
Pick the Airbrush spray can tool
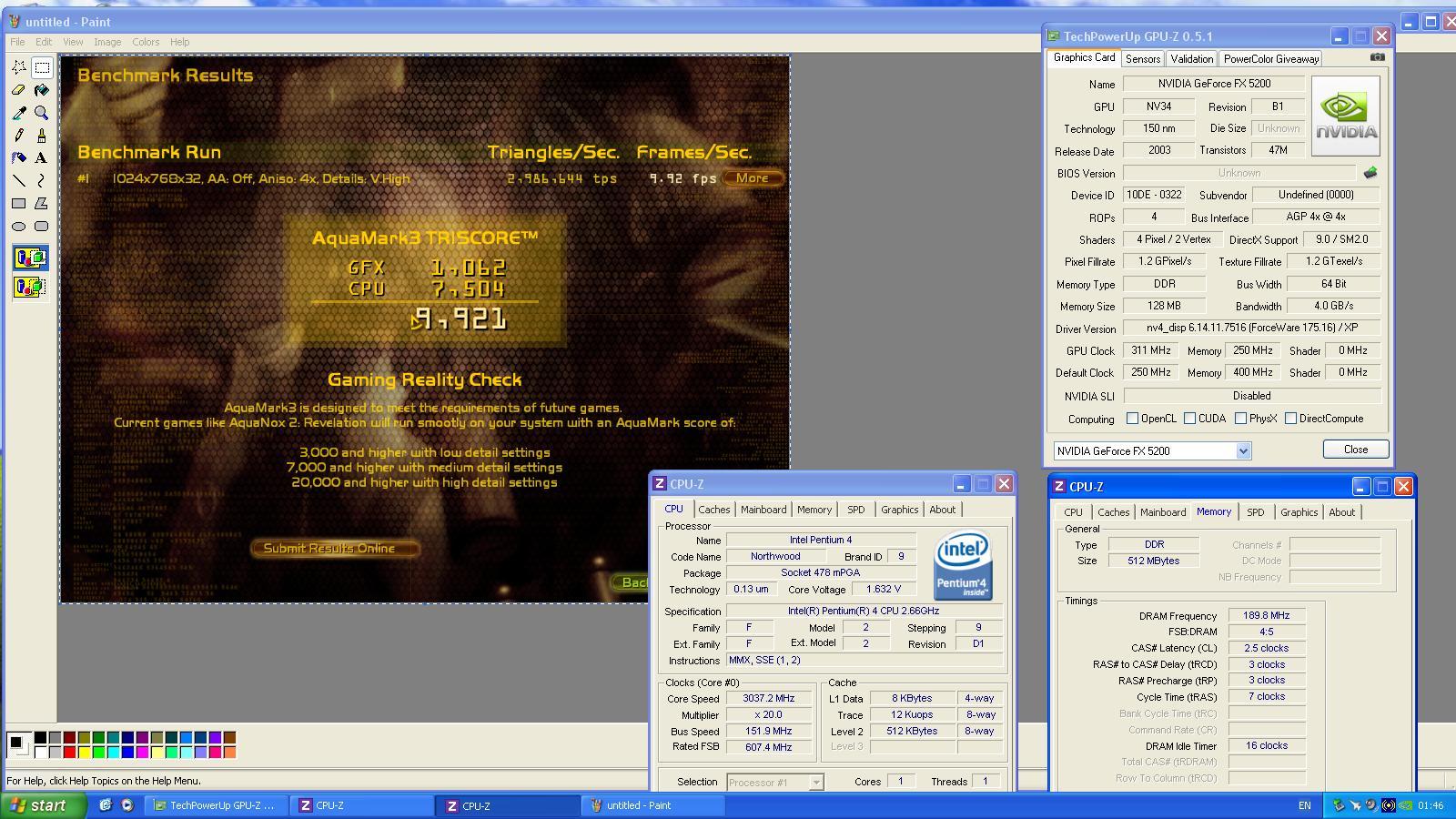point(18,158)
